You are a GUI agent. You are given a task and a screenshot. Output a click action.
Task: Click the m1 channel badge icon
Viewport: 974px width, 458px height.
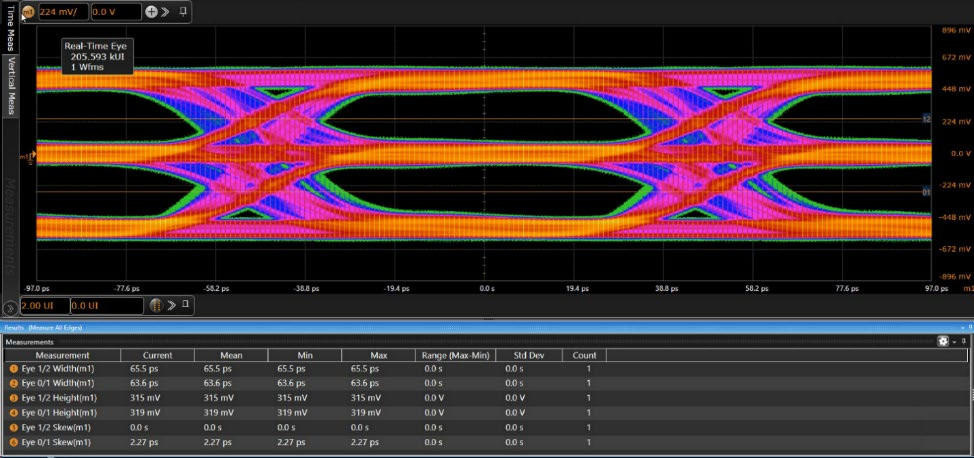(x=27, y=12)
